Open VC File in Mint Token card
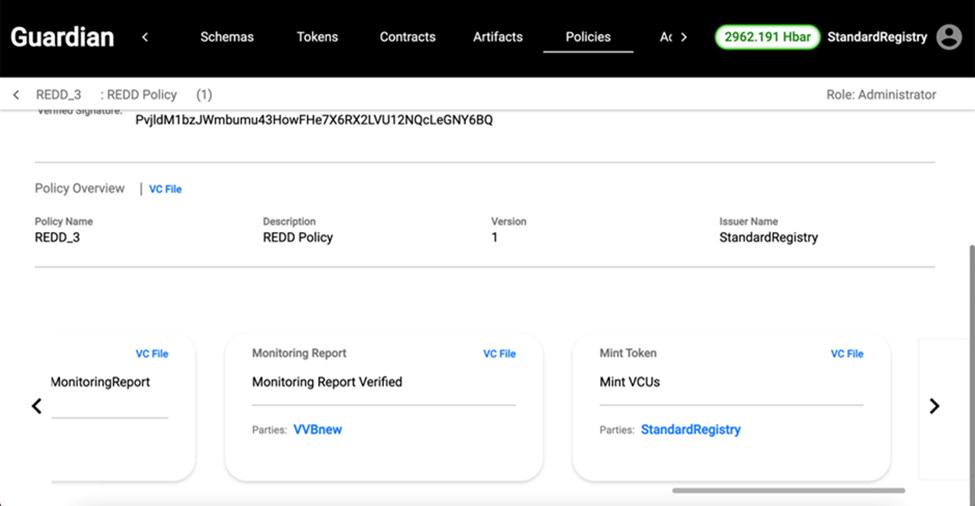The width and height of the screenshot is (975, 506). coord(847,354)
